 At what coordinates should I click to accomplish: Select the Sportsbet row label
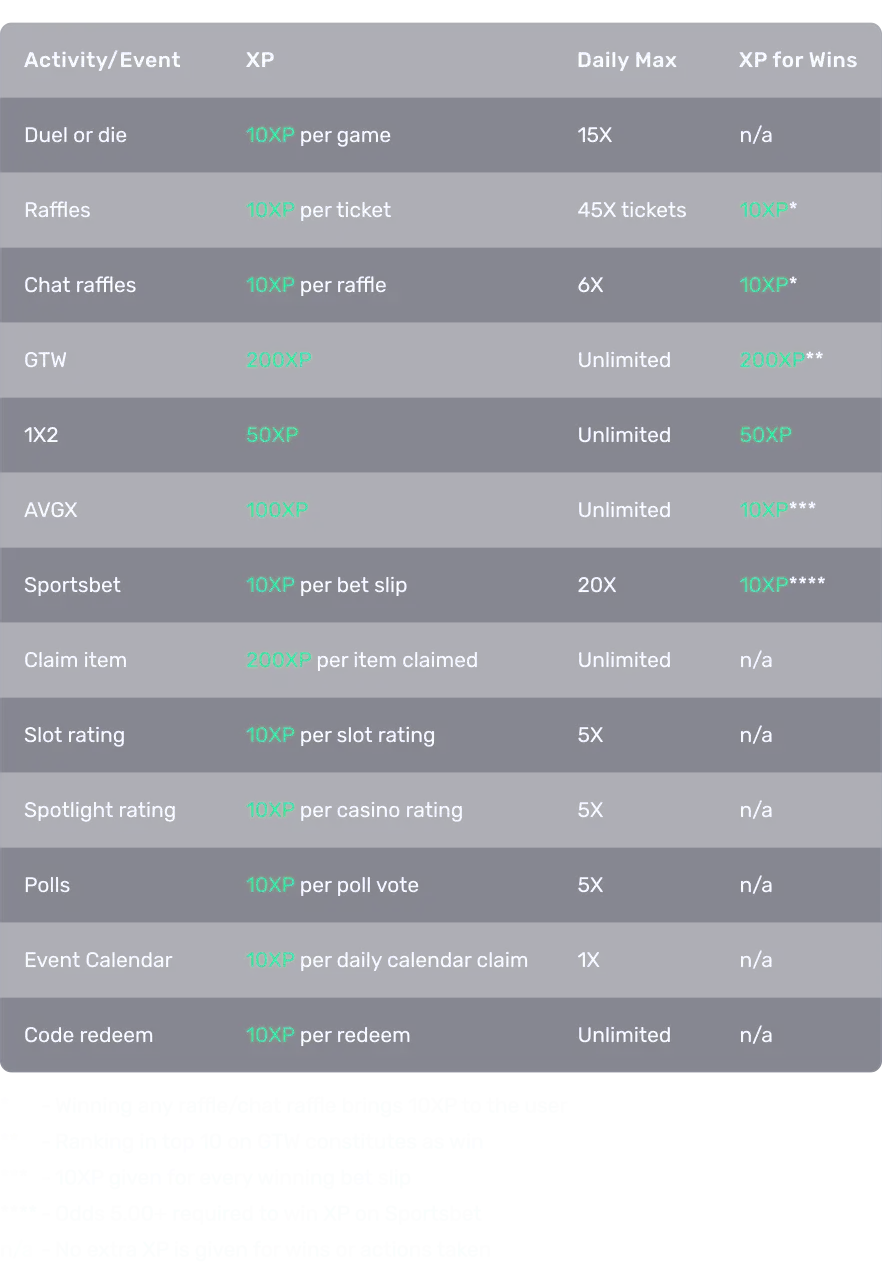click(72, 585)
